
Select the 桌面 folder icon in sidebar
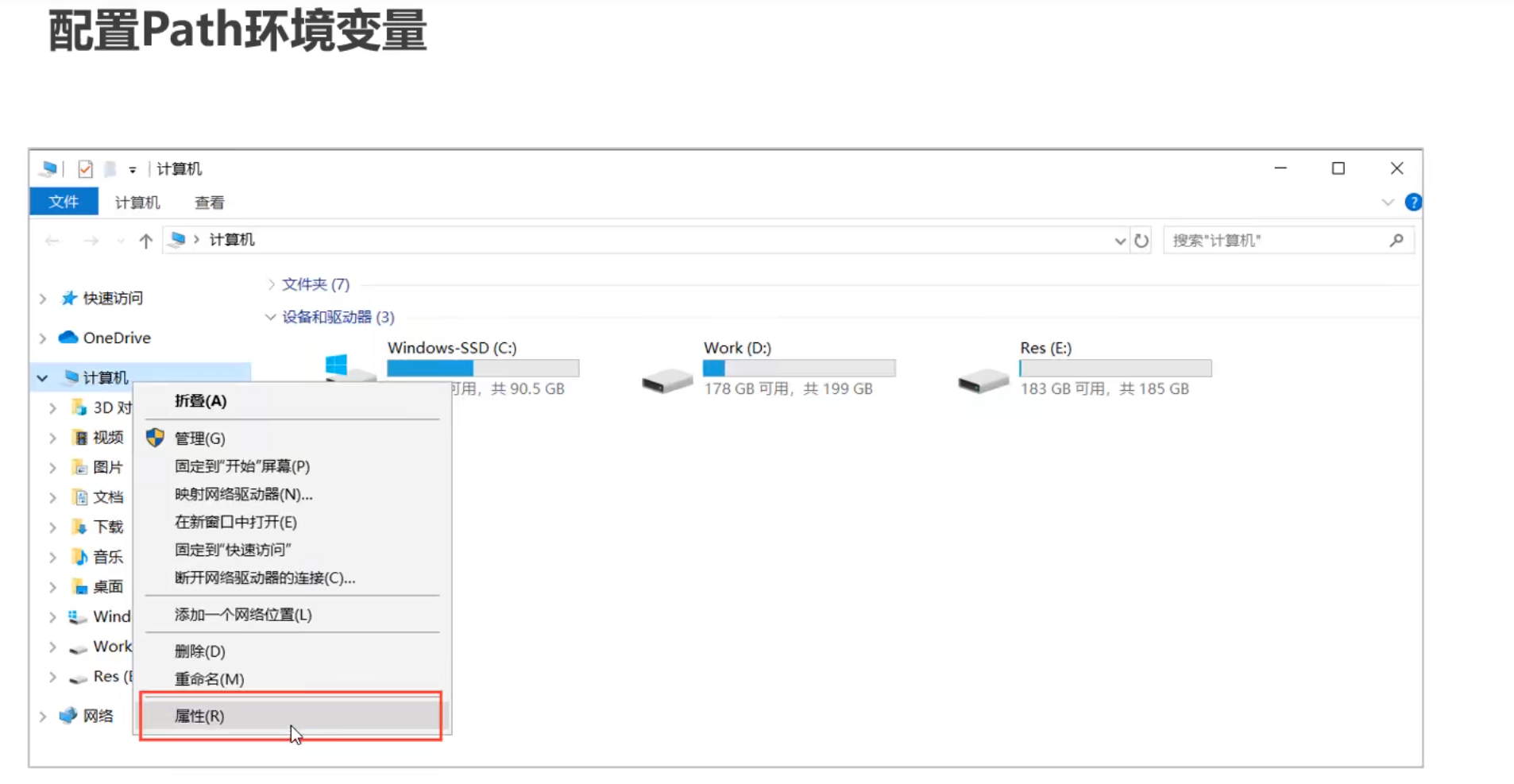pos(79,587)
